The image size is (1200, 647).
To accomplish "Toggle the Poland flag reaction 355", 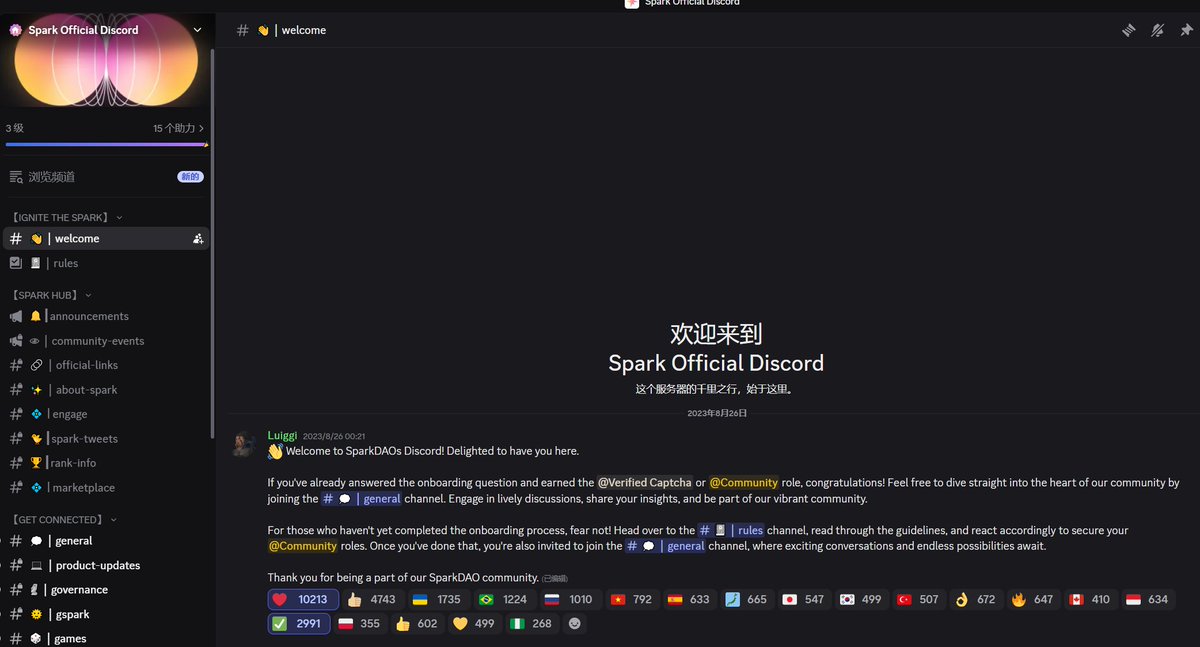I will pyautogui.click(x=359, y=623).
